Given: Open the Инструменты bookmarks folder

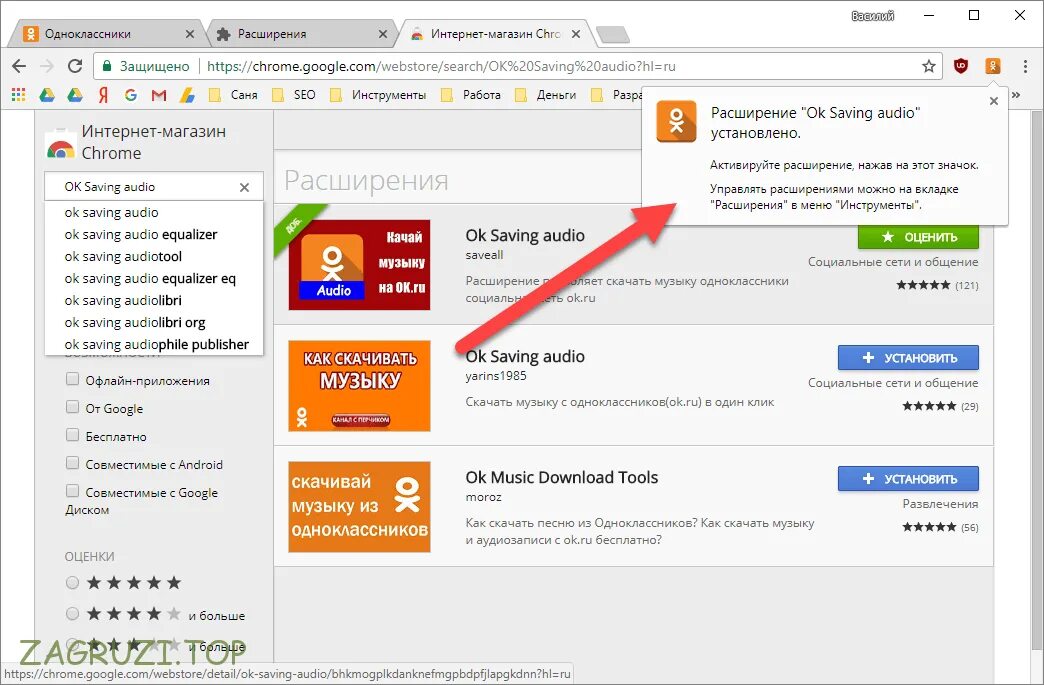Looking at the screenshot, I should (x=378, y=95).
